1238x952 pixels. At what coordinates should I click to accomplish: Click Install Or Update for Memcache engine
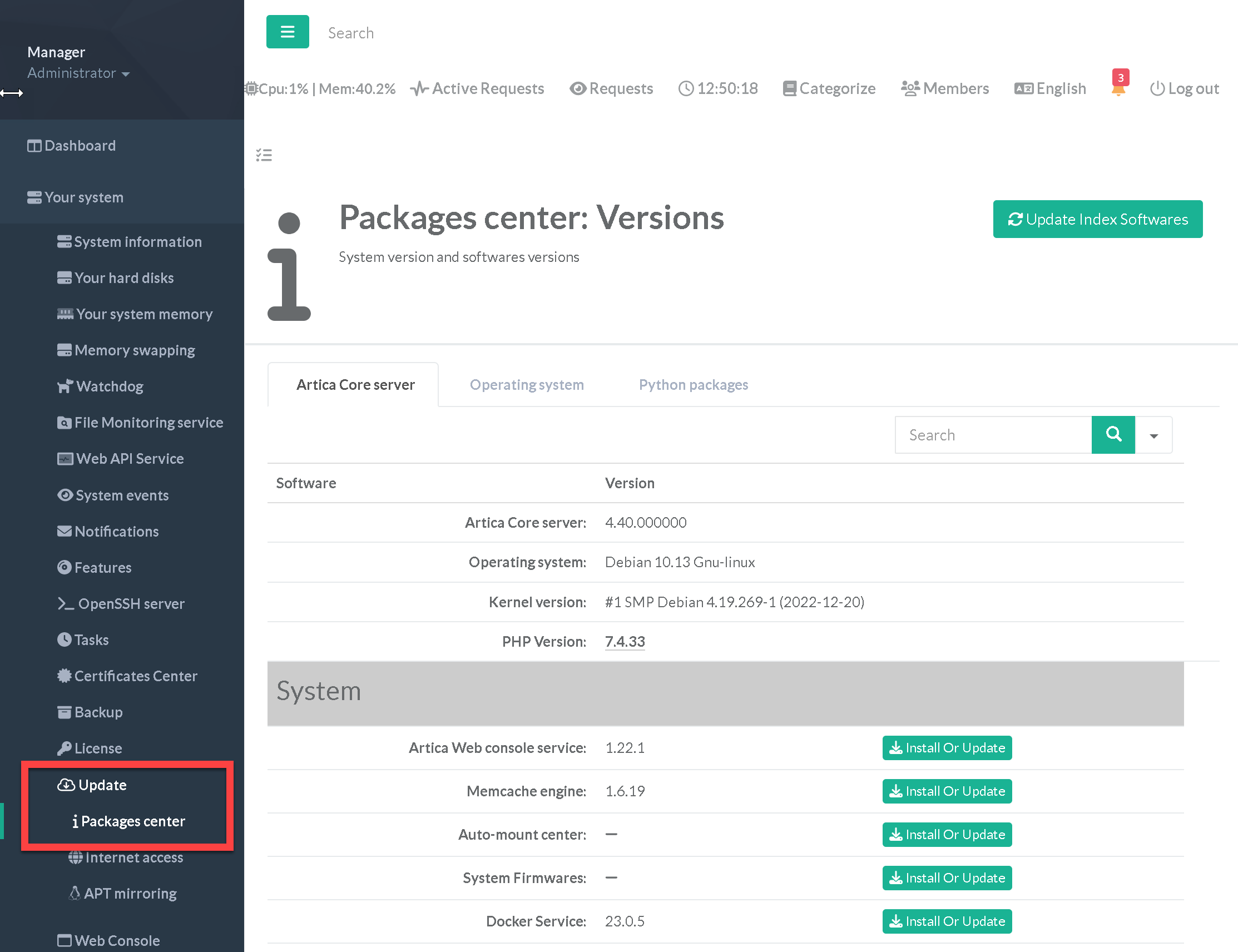[946, 791]
